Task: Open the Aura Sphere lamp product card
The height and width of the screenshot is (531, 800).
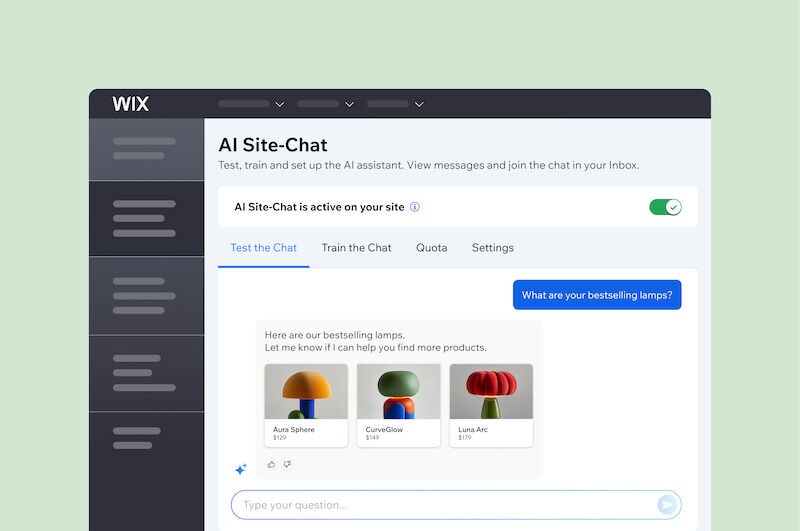Action: pyautogui.click(x=306, y=405)
